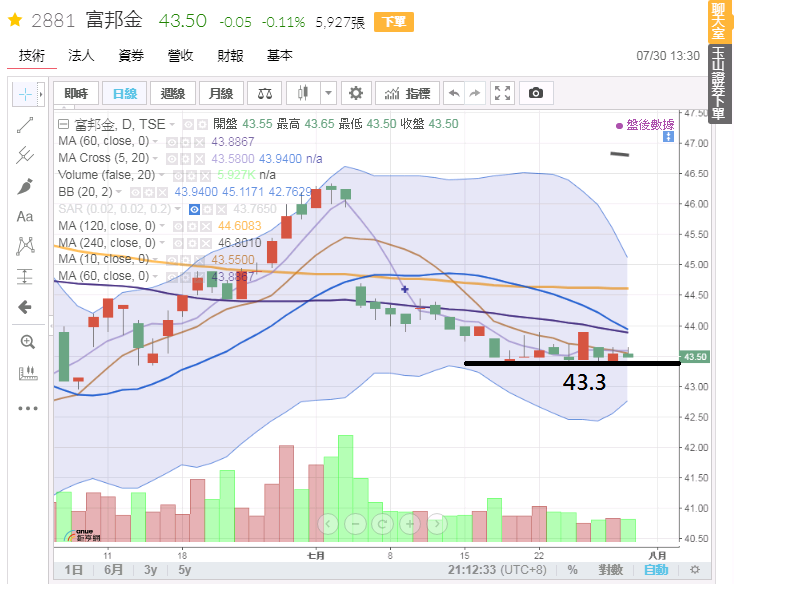Select the brush drawing tool
Viewport: 789px width, 600px height.
click(x=25, y=186)
